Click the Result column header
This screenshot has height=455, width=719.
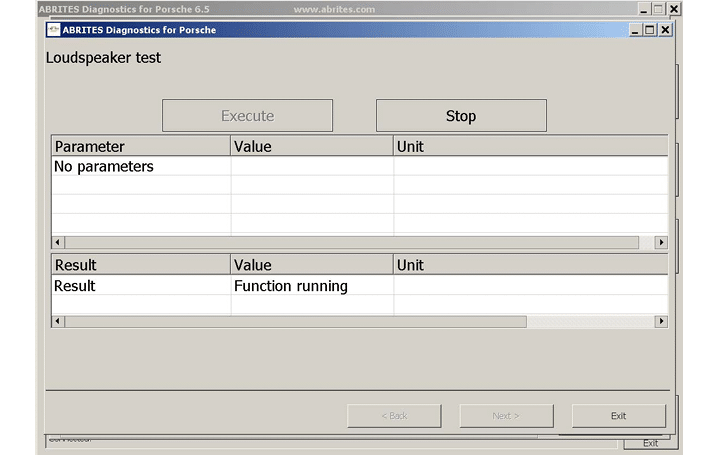point(140,265)
